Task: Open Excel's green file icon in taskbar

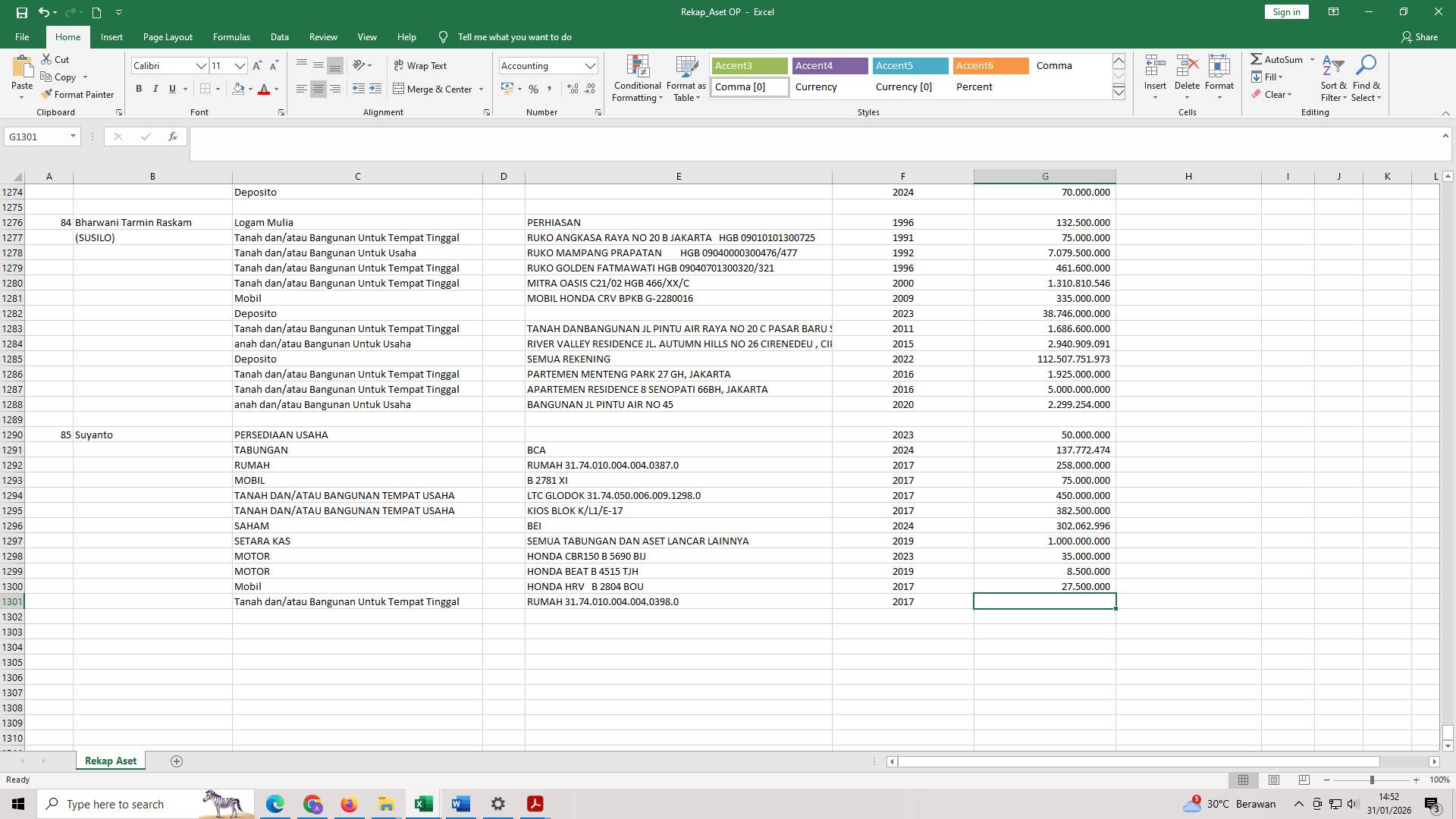Action: (x=422, y=804)
